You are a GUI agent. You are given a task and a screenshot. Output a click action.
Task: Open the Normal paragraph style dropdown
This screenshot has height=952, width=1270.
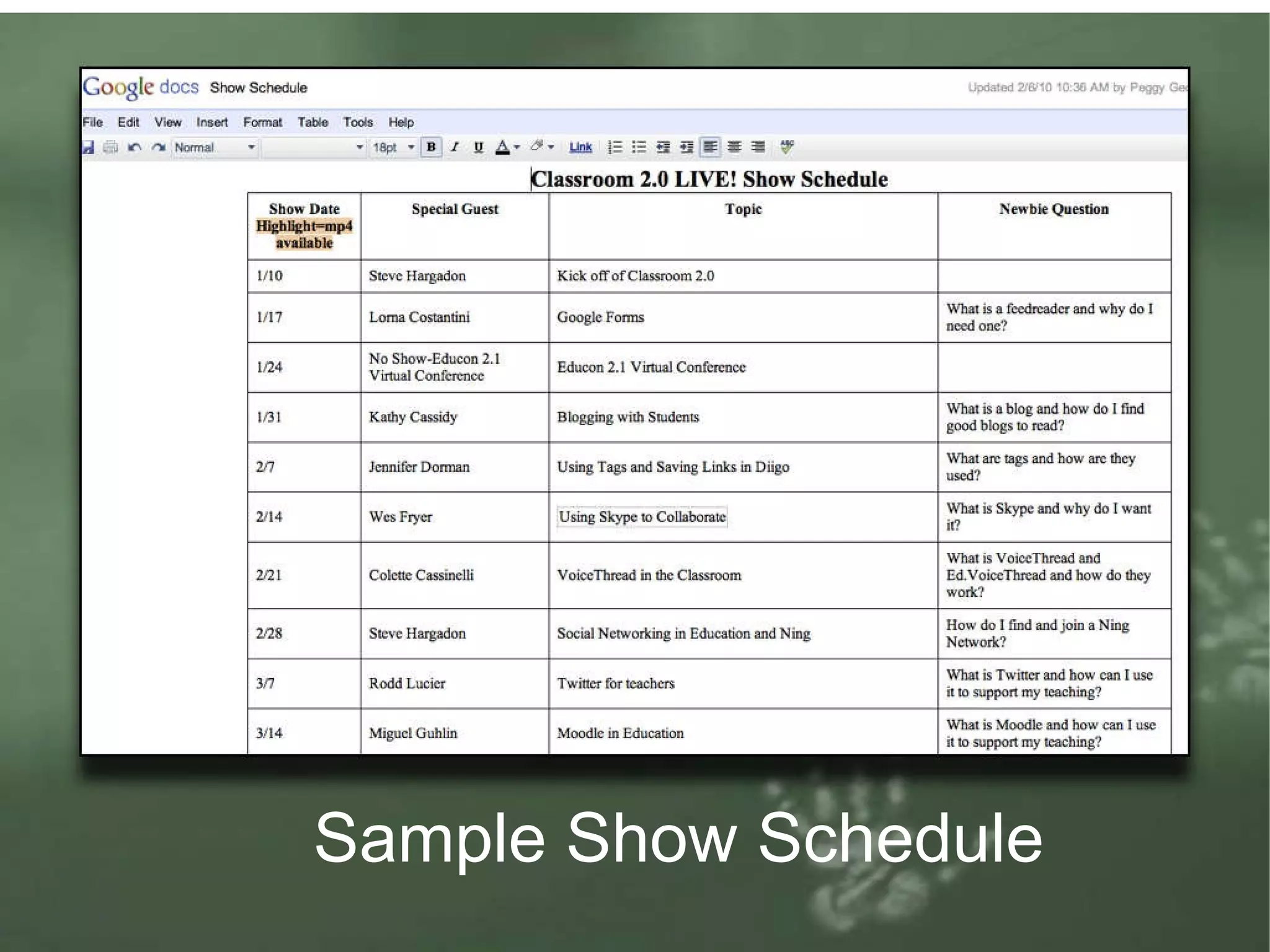coord(215,148)
